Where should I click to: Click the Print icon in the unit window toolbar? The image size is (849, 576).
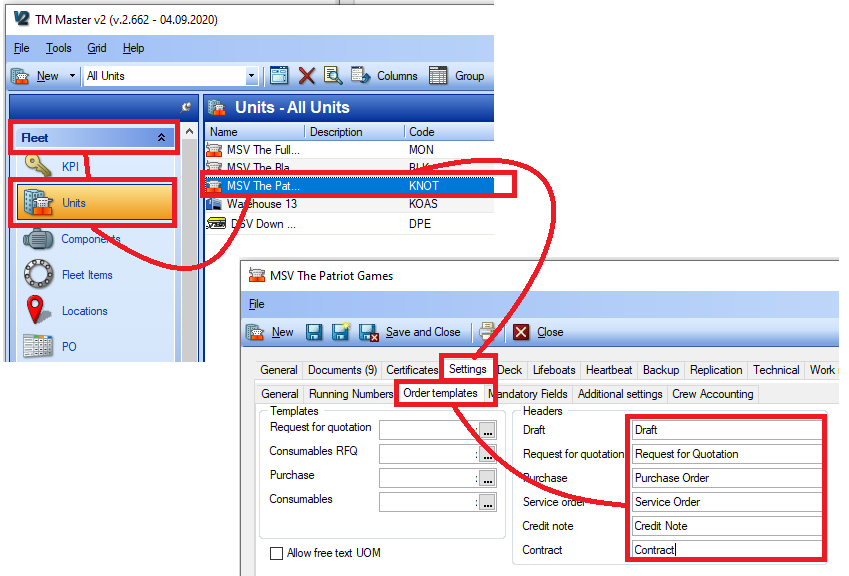[487, 331]
